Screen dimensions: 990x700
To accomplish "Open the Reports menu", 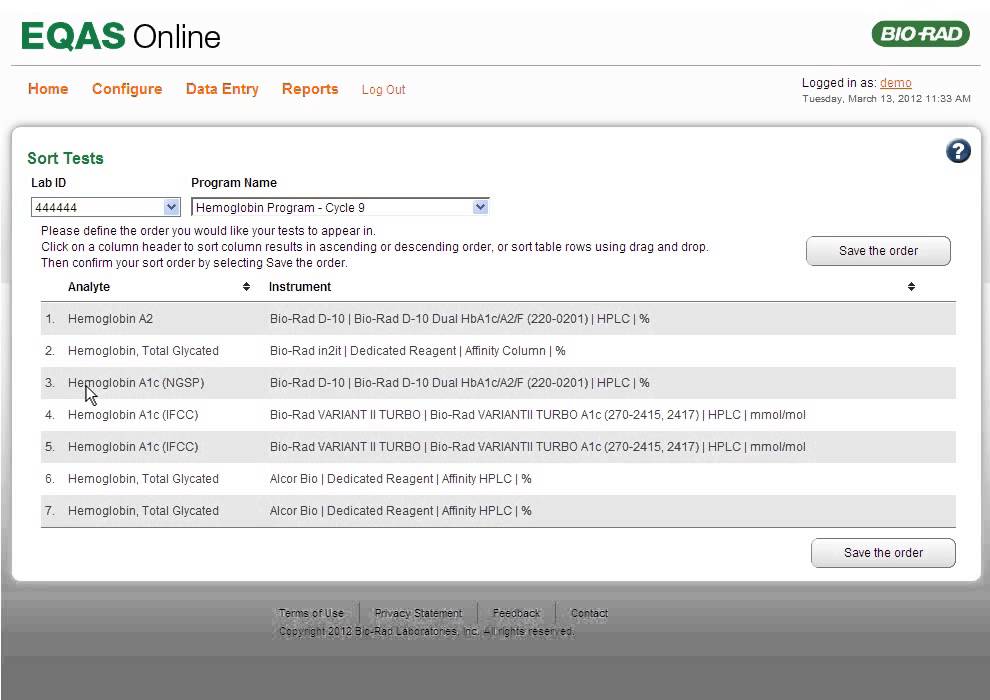I will tap(310, 89).
